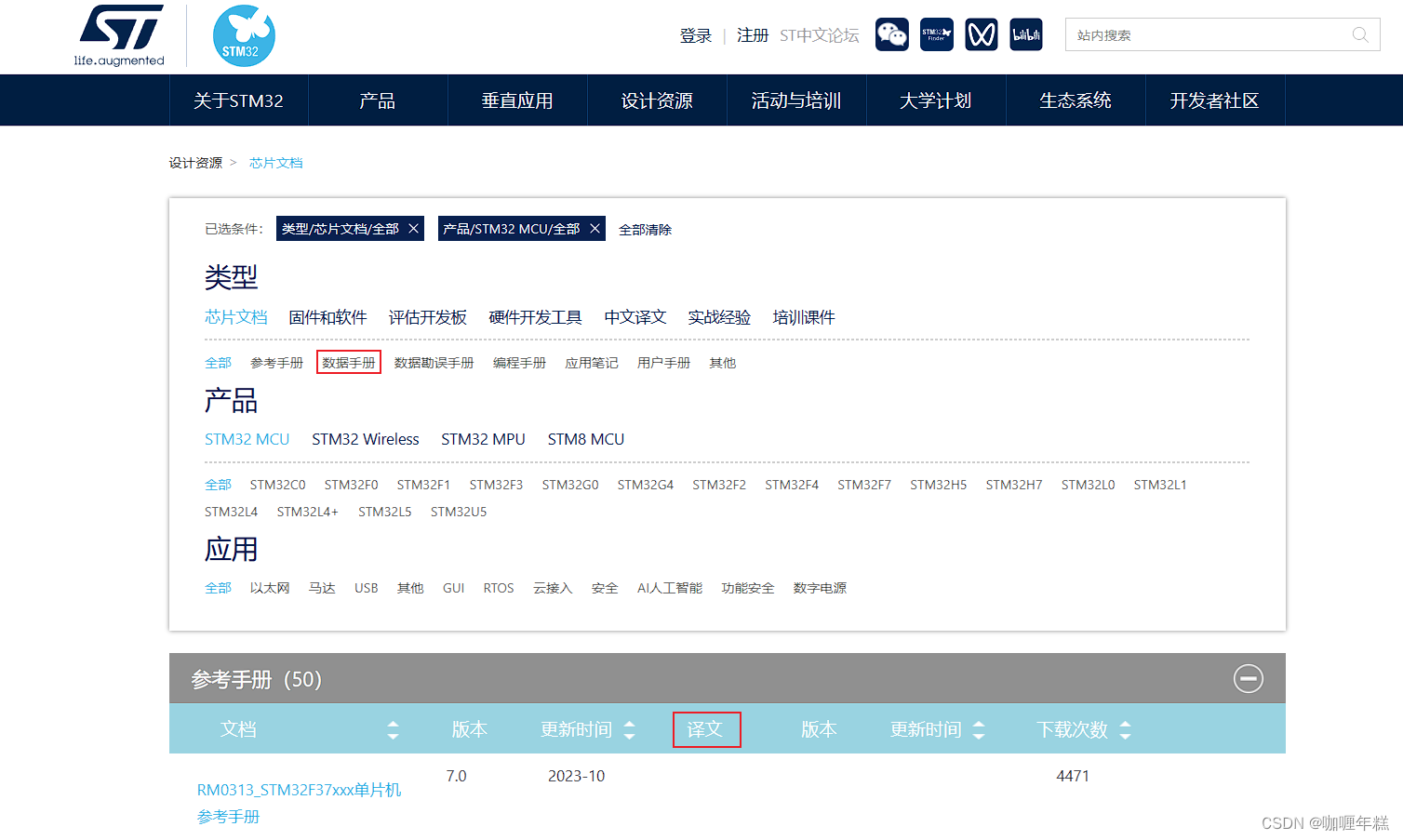Sort by the first 更新时间 column arrows

pyautogui.click(x=629, y=730)
